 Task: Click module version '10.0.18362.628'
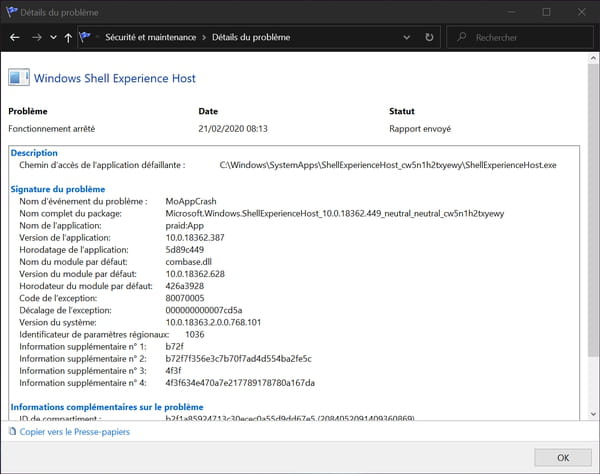pyautogui.click(x=195, y=274)
